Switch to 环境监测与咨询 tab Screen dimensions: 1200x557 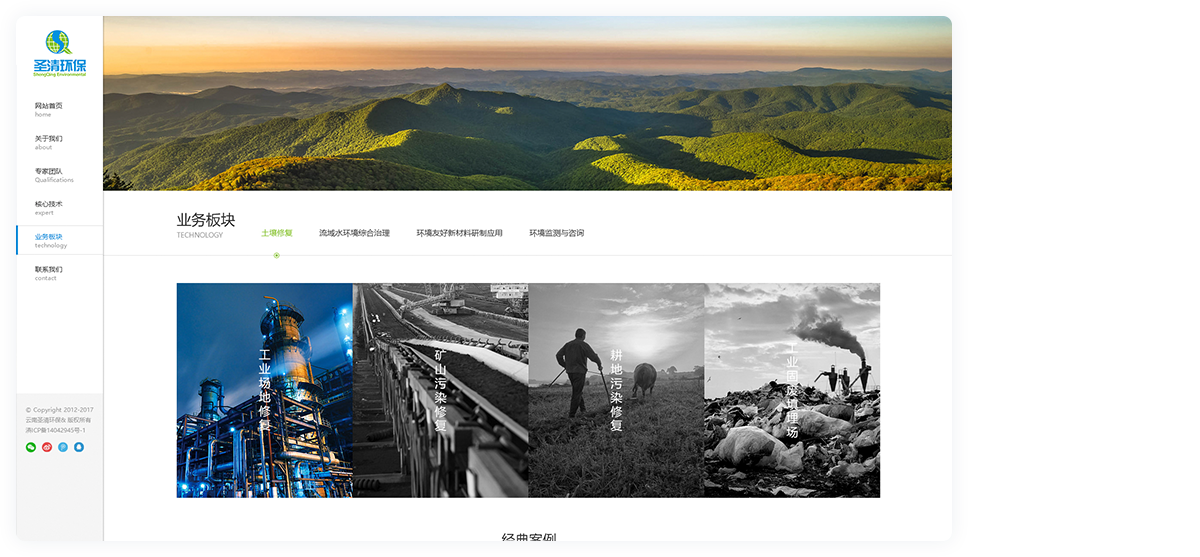pyautogui.click(x=556, y=233)
